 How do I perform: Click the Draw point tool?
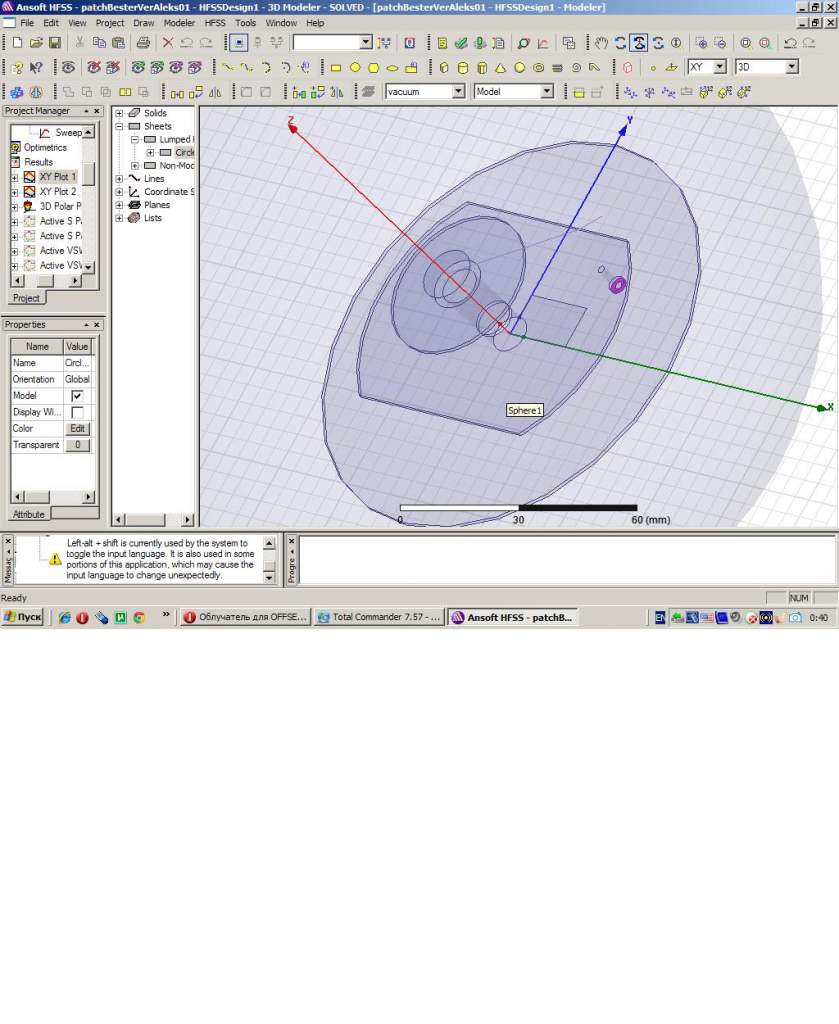point(653,67)
